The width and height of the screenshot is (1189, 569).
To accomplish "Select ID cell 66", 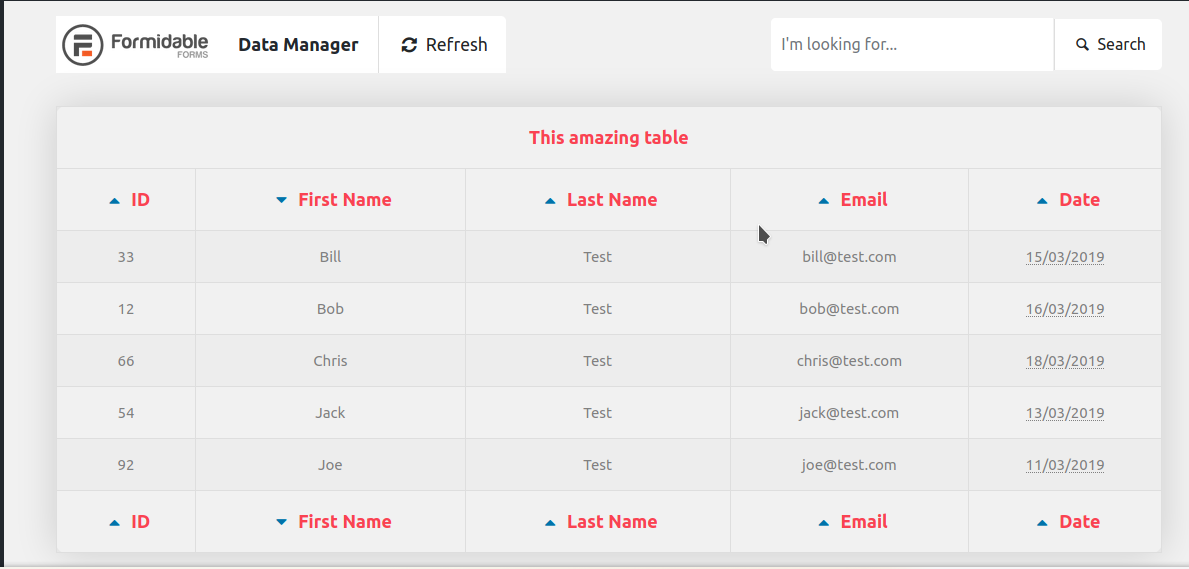I will (x=126, y=360).
